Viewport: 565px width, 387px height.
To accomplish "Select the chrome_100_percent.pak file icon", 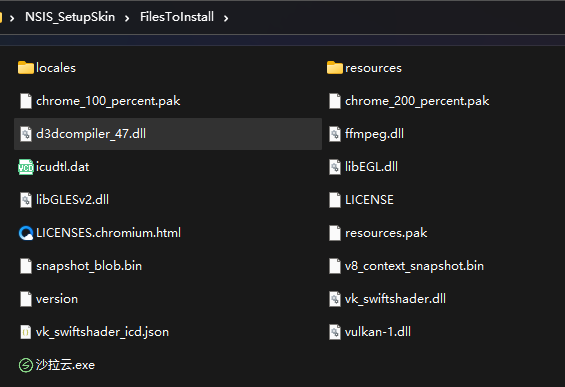I will (26, 101).
